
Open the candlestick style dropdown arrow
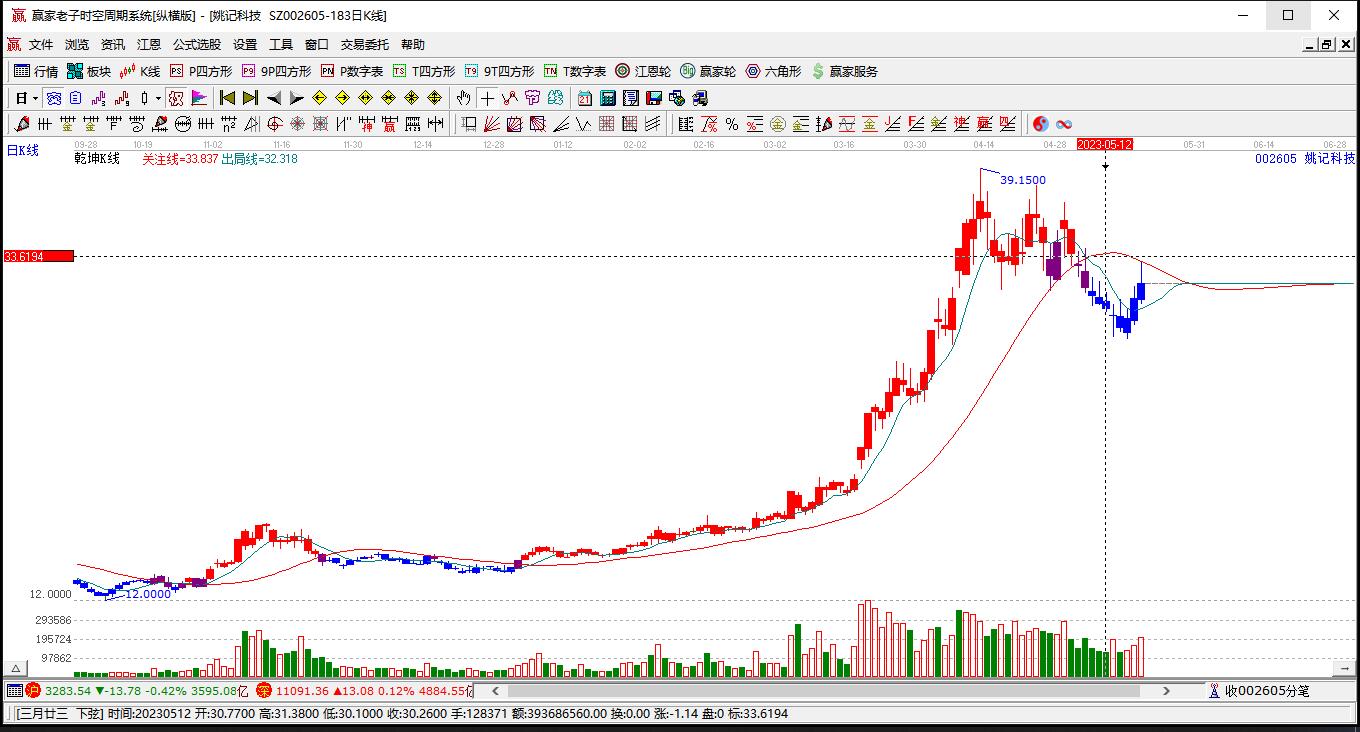click(x=158, y=98)
